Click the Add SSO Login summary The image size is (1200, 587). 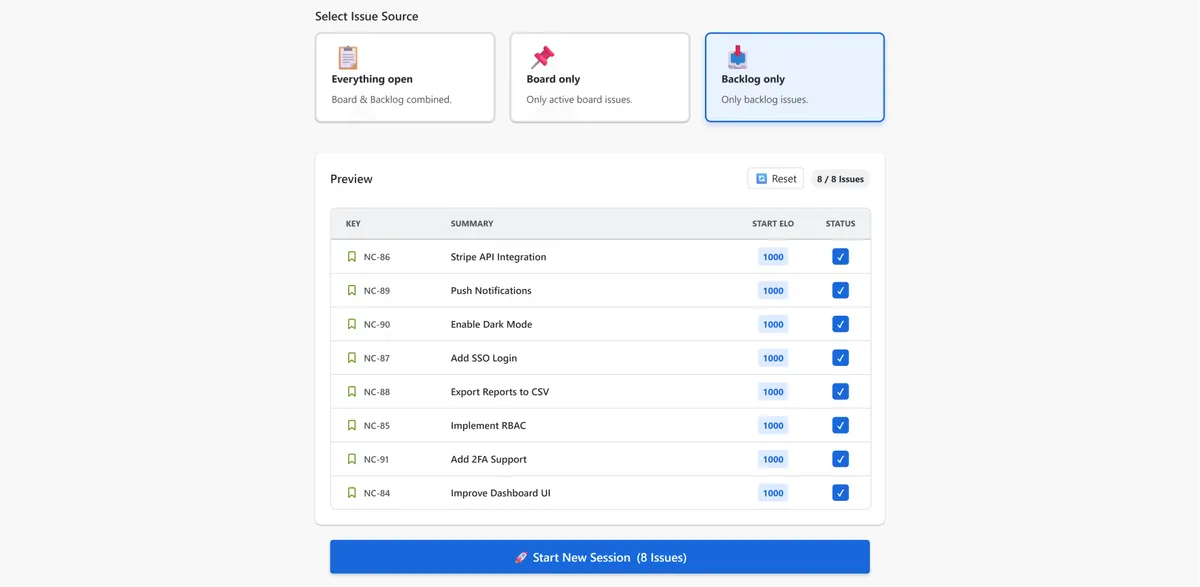[484, 358]
